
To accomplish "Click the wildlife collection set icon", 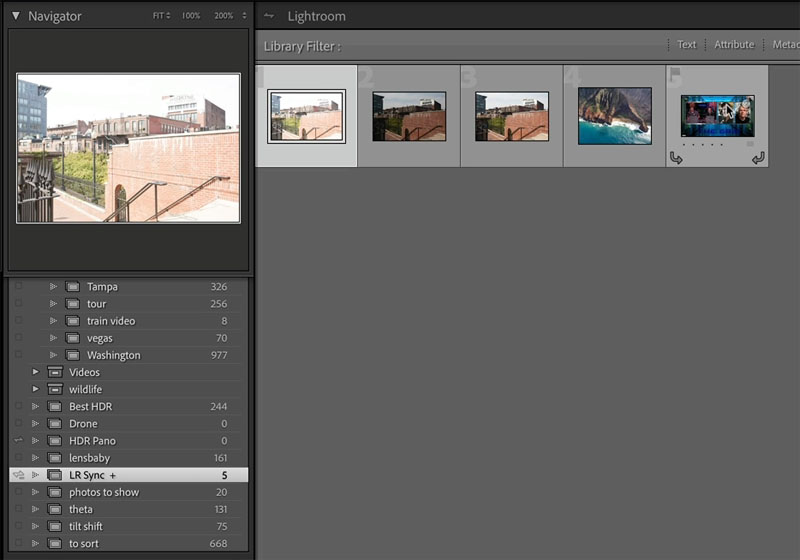I will (x=55, y=389).
